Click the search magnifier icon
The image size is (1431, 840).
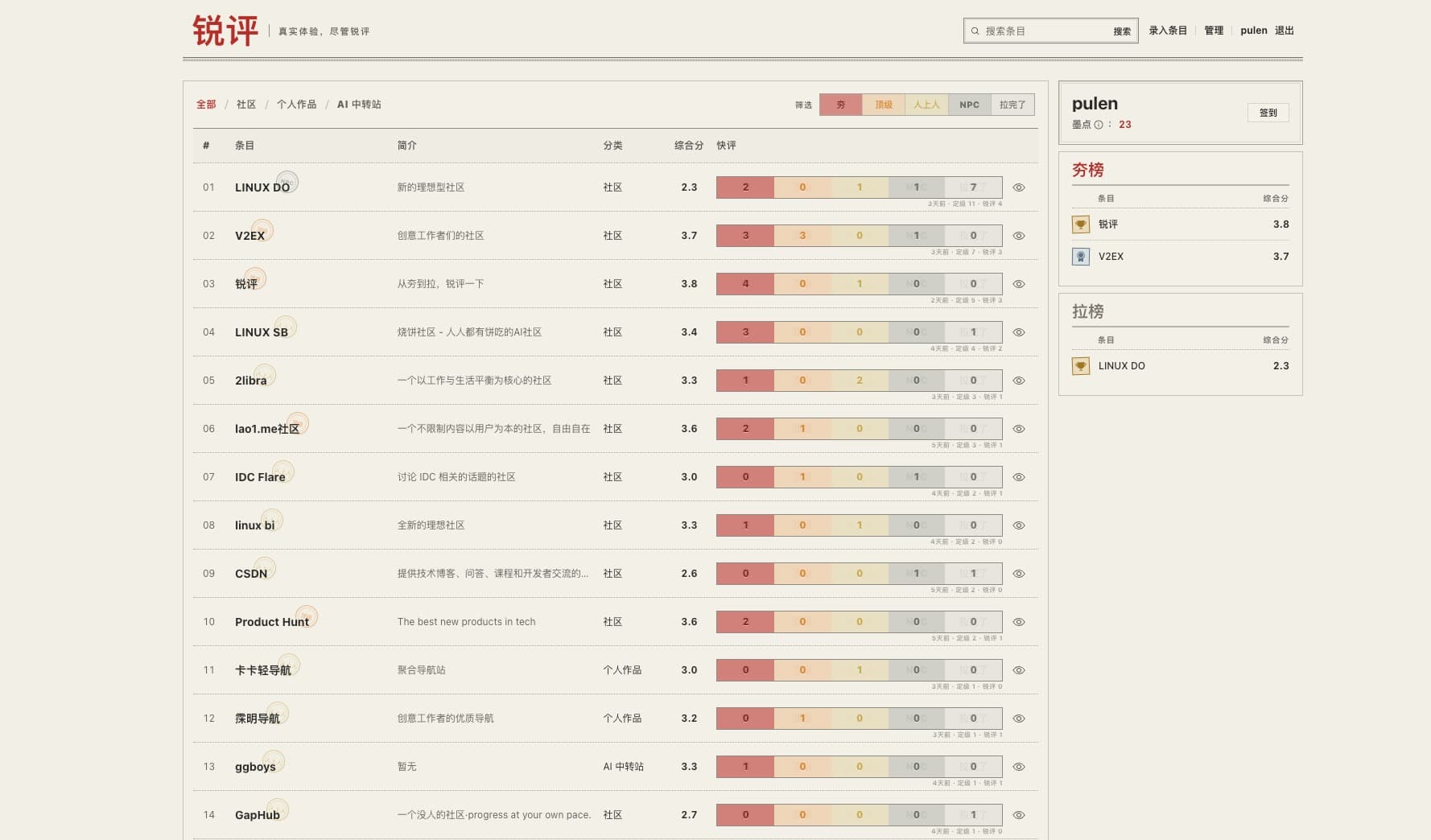(975, 31)
